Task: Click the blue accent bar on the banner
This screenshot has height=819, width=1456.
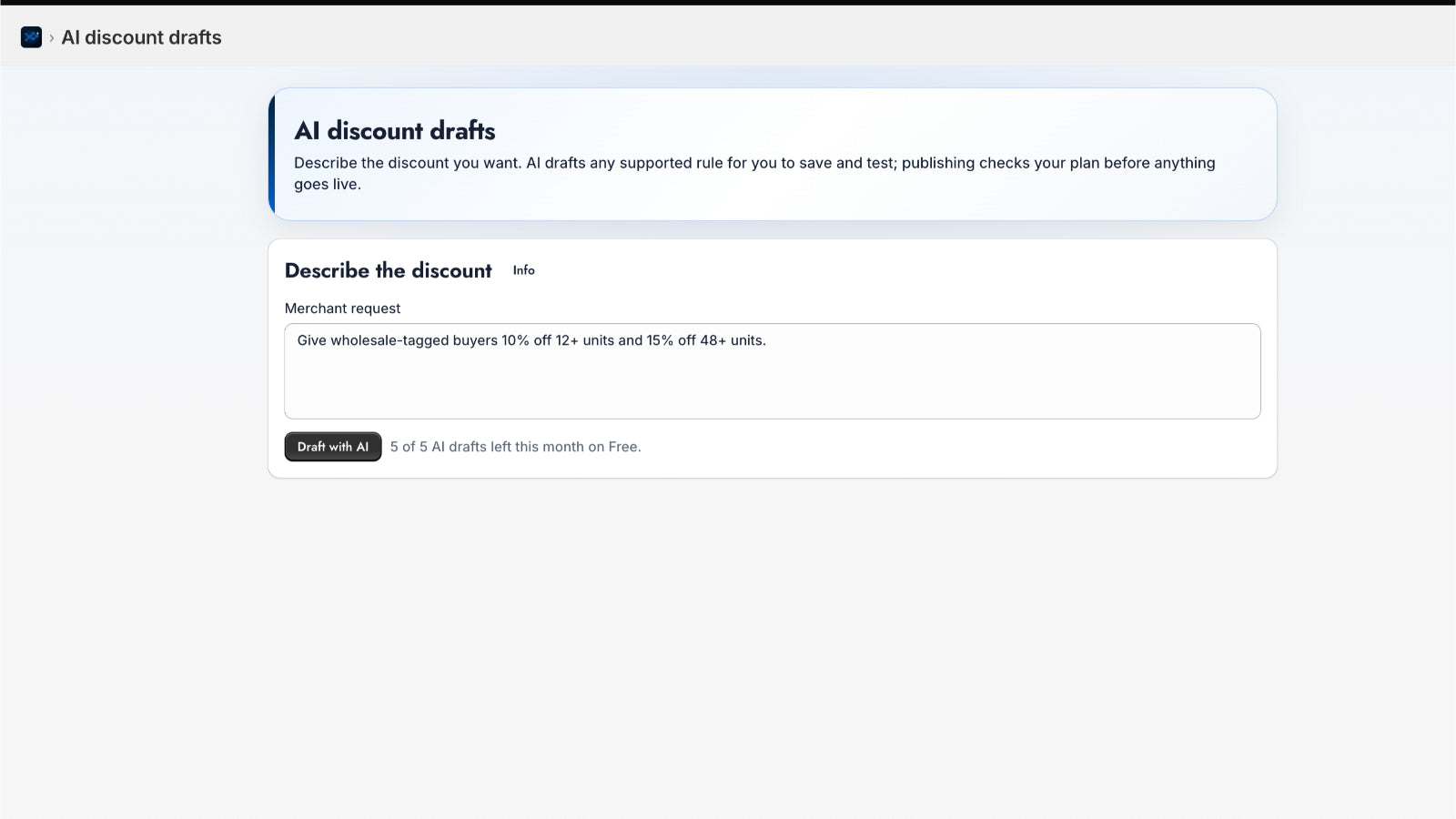Action: coord(272,154)
